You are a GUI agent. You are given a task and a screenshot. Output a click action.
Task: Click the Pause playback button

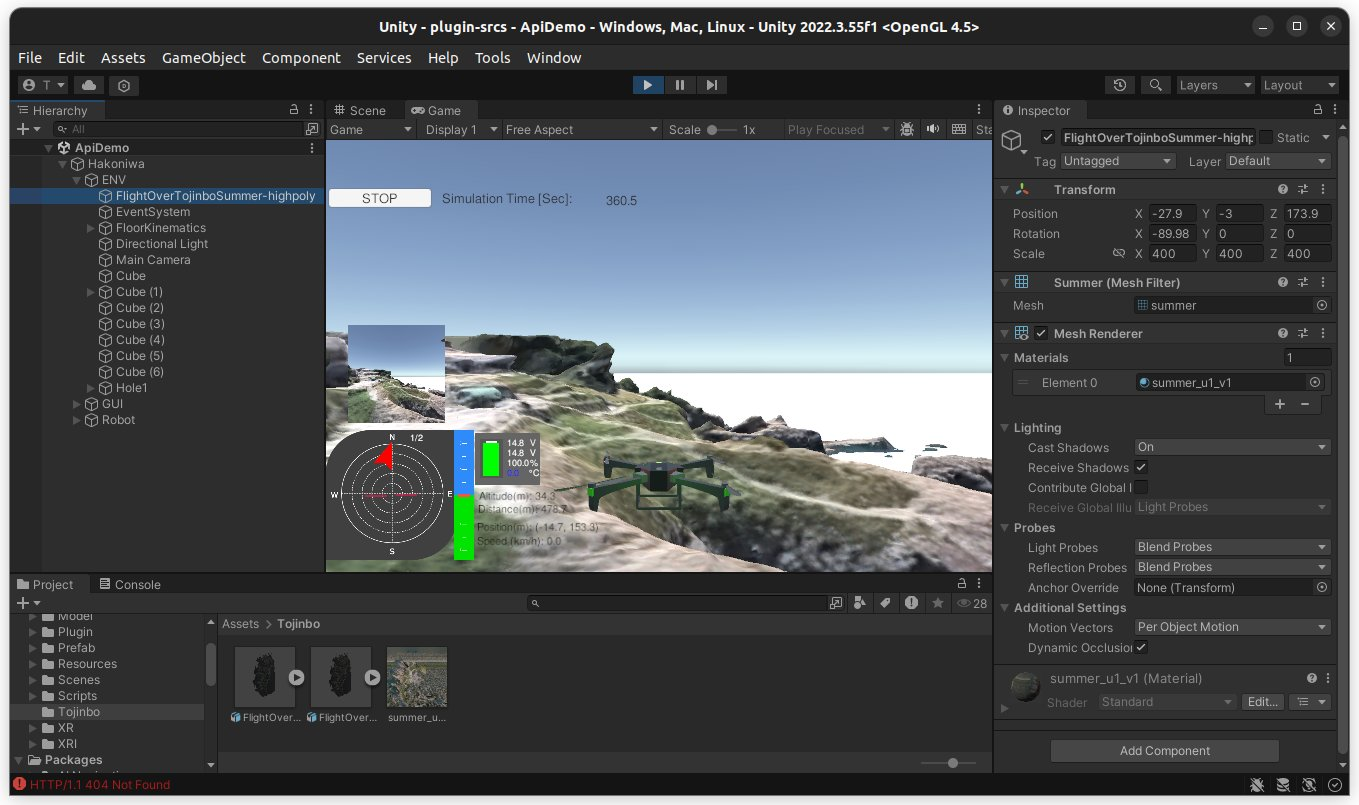[x=680, y=85]
